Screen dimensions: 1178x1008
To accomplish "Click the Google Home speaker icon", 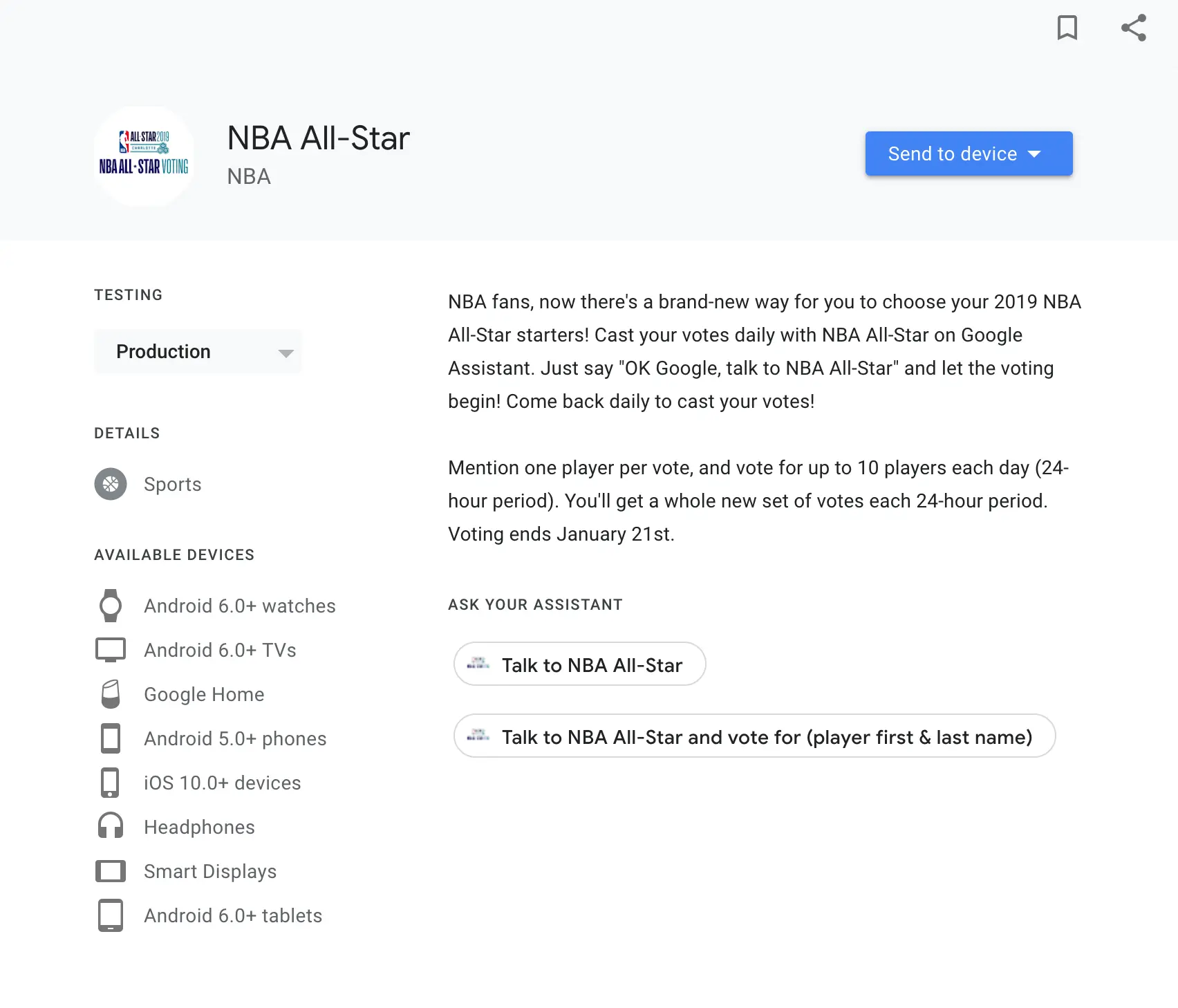I will [111, 694].
